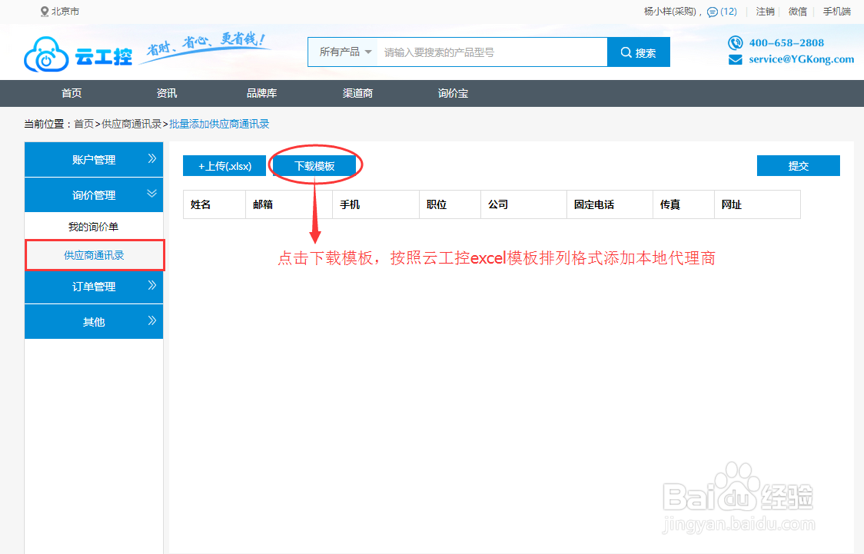Viewport: 864px width, 554px height.
Task: Click the 网址 column header
Action: 757,205
